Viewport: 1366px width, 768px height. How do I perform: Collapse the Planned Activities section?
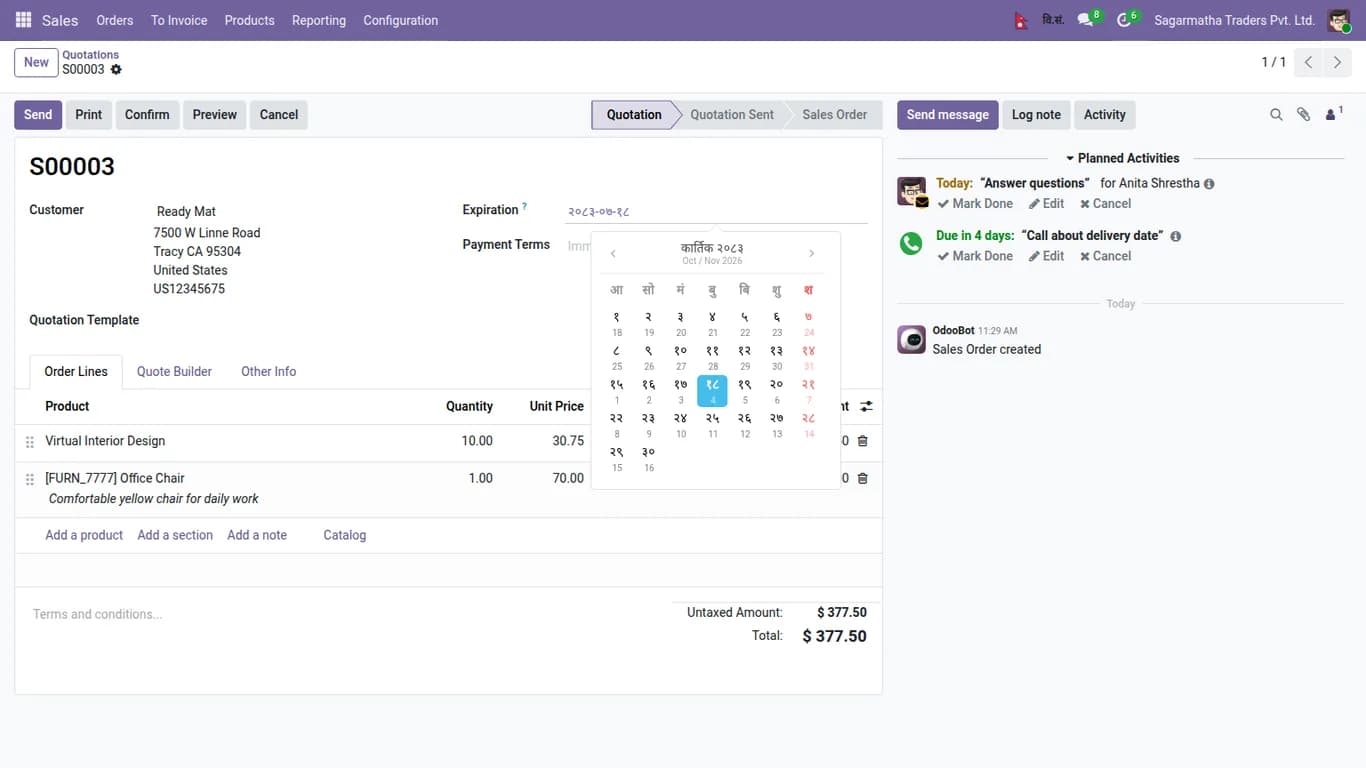[1122, 158]
